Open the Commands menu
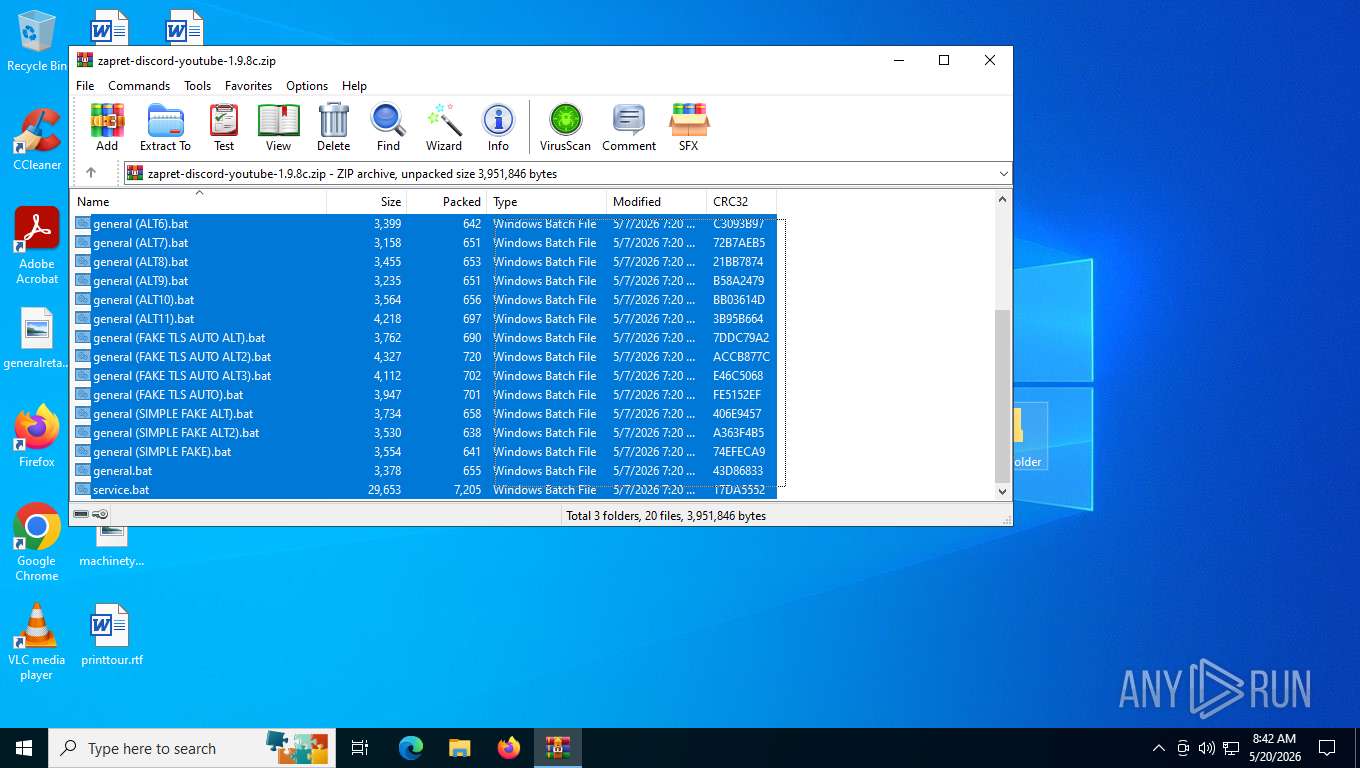 139,86
